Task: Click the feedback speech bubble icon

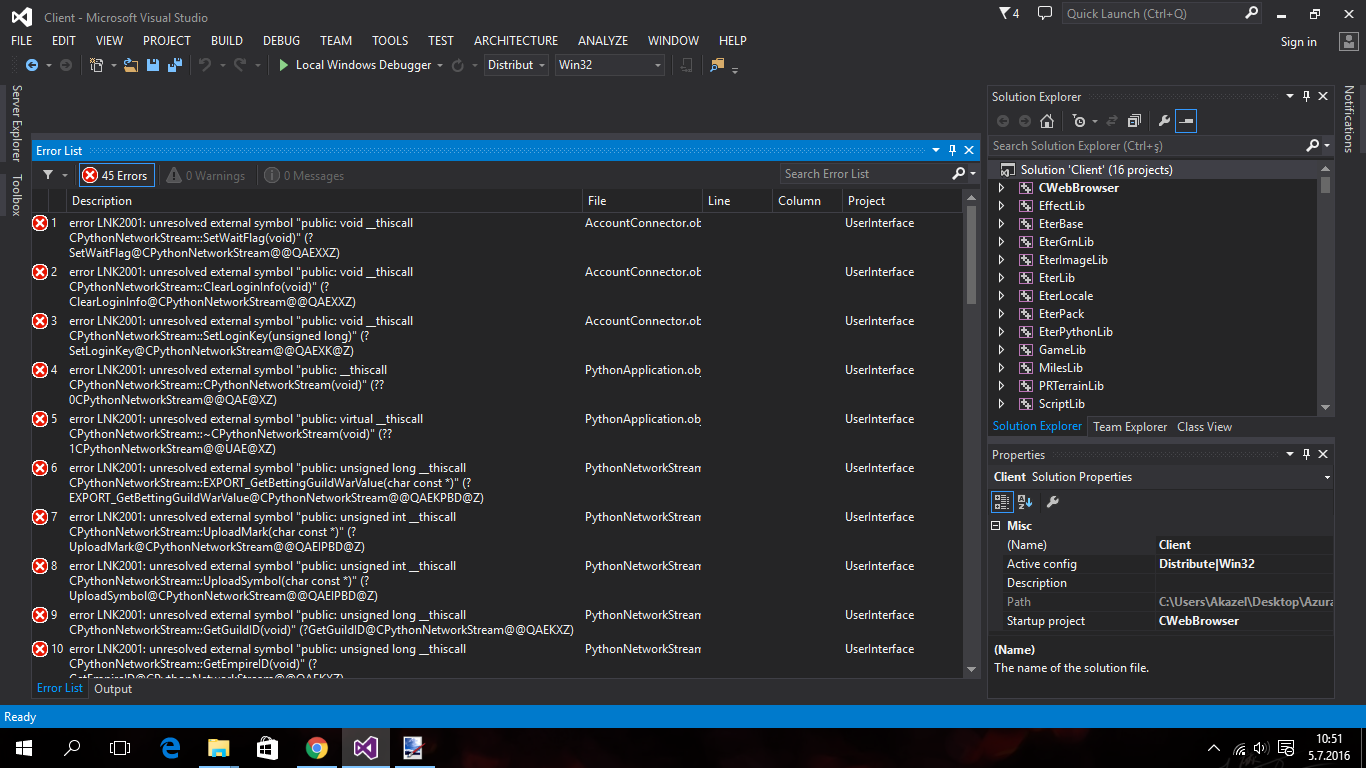Action: [x=1045, y=13]
